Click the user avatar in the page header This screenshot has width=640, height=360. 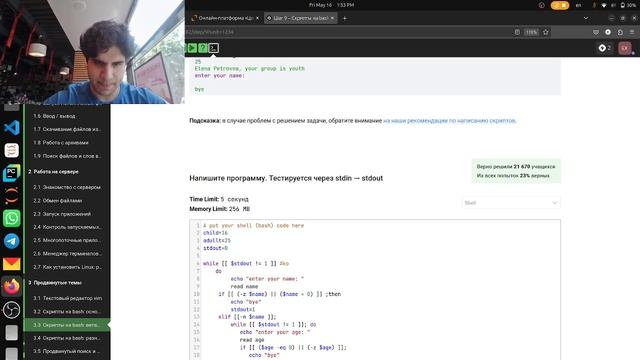[625, 48]
